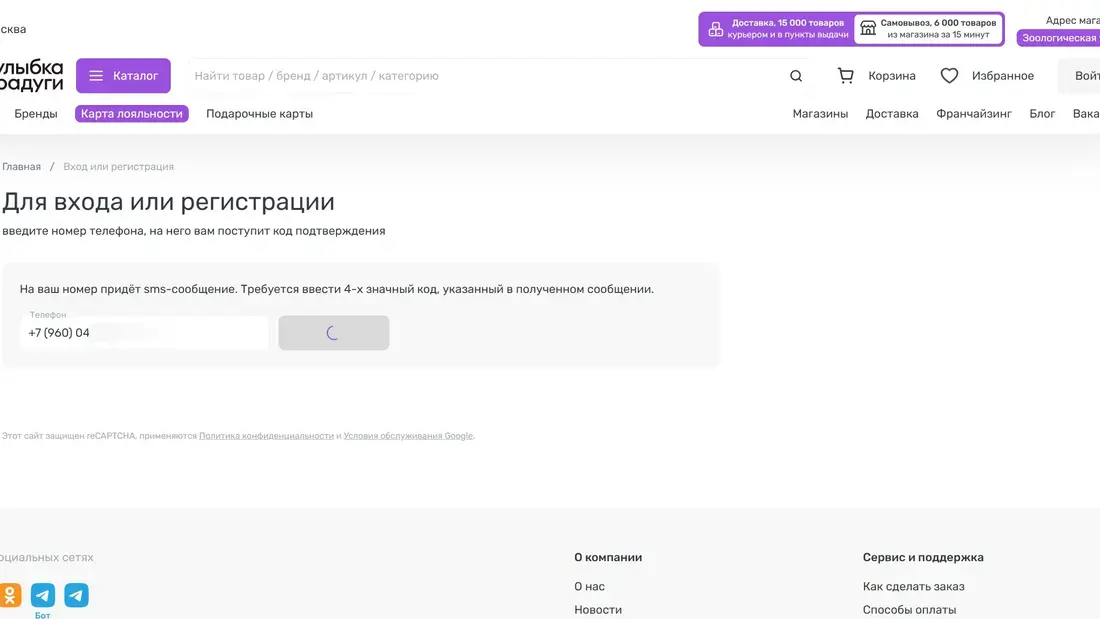This screenshot has height=619, width=1100.
Task: Open the Блог section
Action: click(x=1042, y=113)
